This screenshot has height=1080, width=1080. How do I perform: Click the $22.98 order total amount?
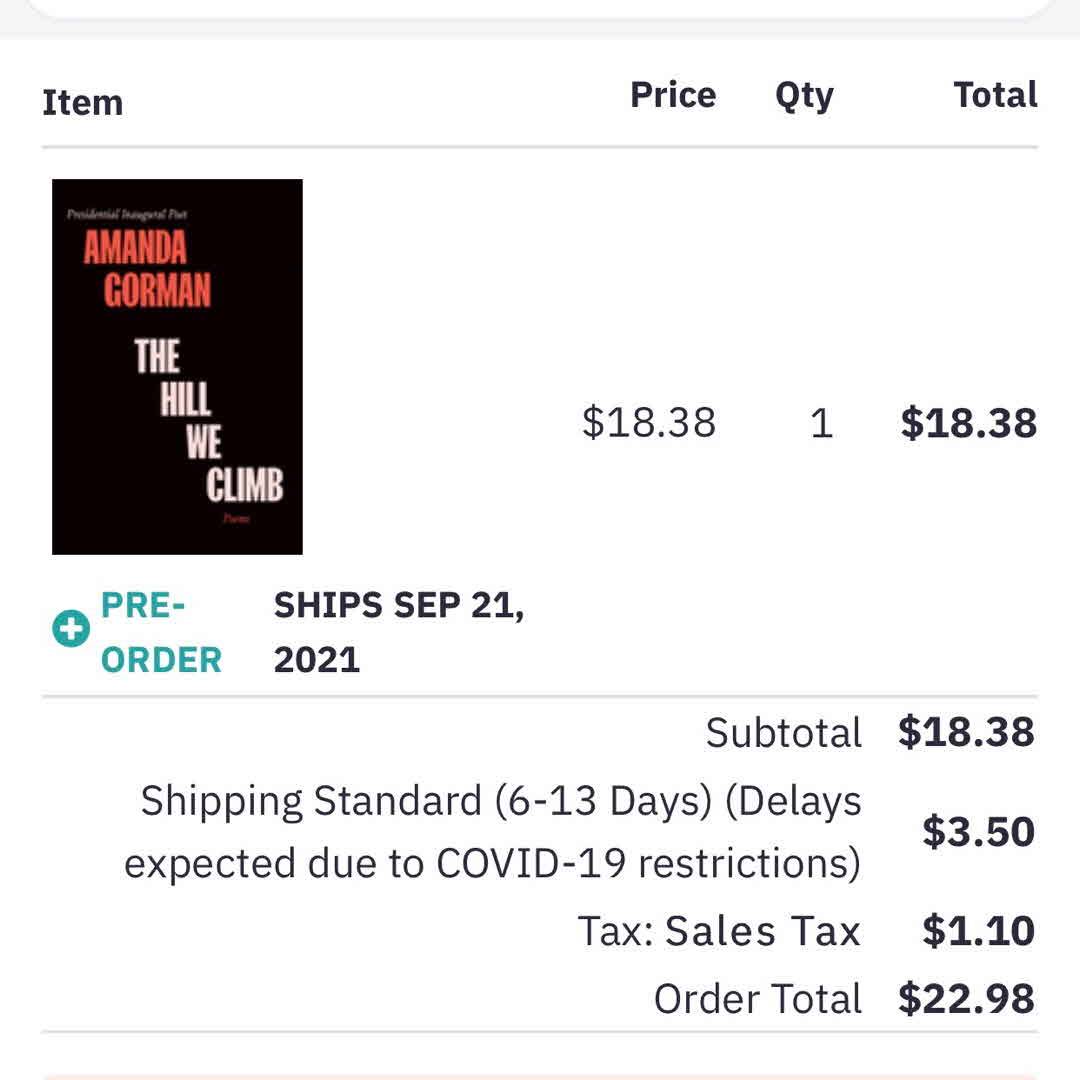[x=966, y=998]
